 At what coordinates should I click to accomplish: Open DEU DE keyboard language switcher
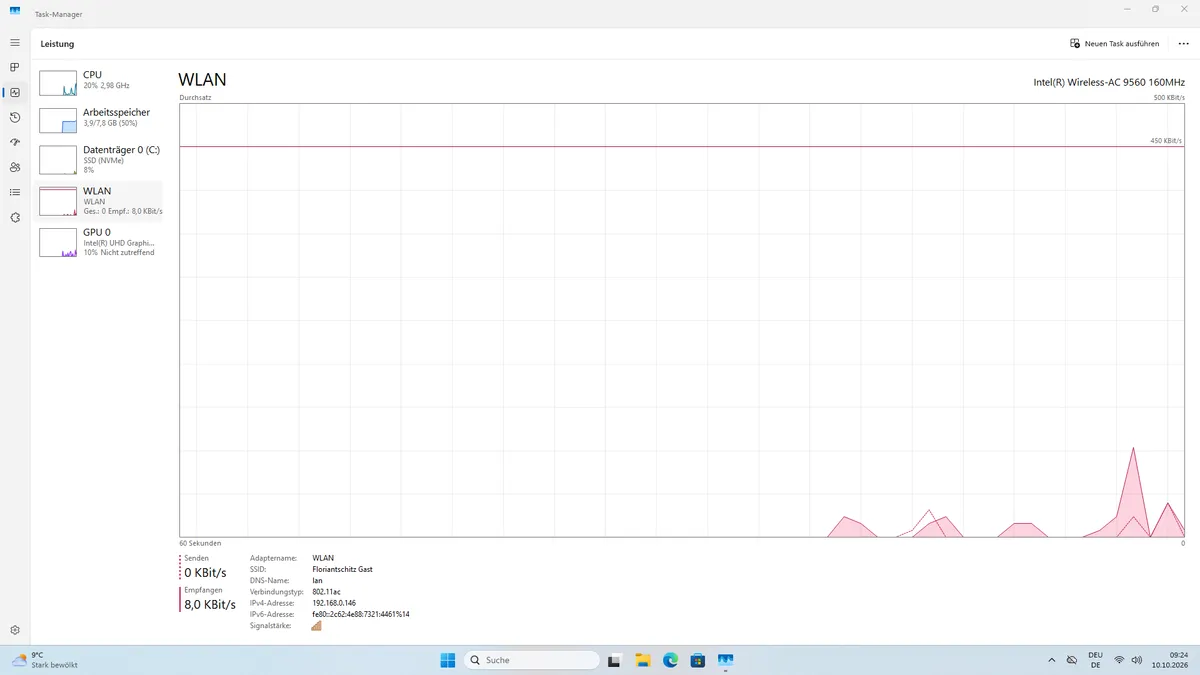1095,660
